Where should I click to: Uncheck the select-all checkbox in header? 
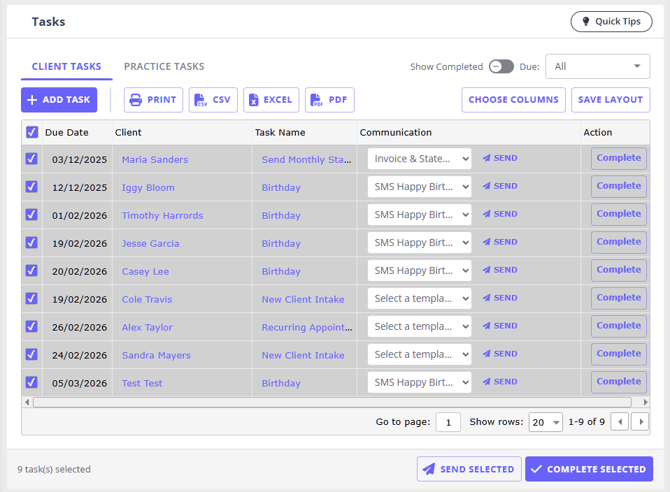click(x=32, y=132)
